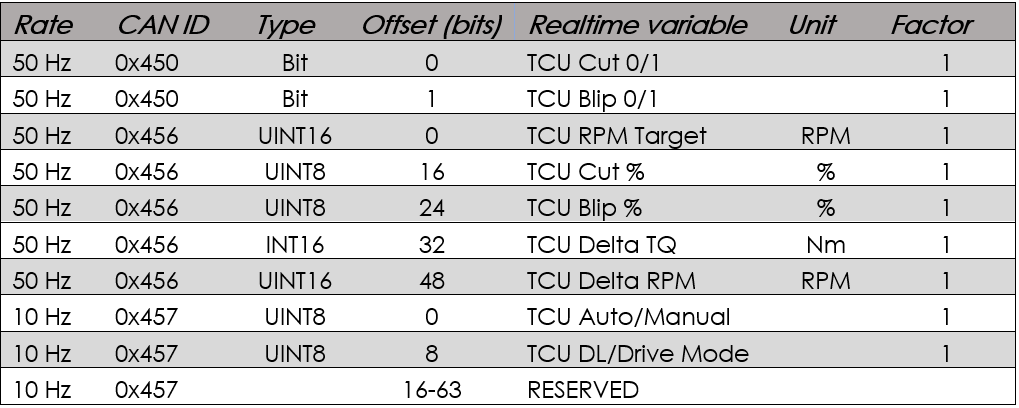The image size is (1019, 408).
Task: Click the RESERVED cell
Action: [582, 391]
